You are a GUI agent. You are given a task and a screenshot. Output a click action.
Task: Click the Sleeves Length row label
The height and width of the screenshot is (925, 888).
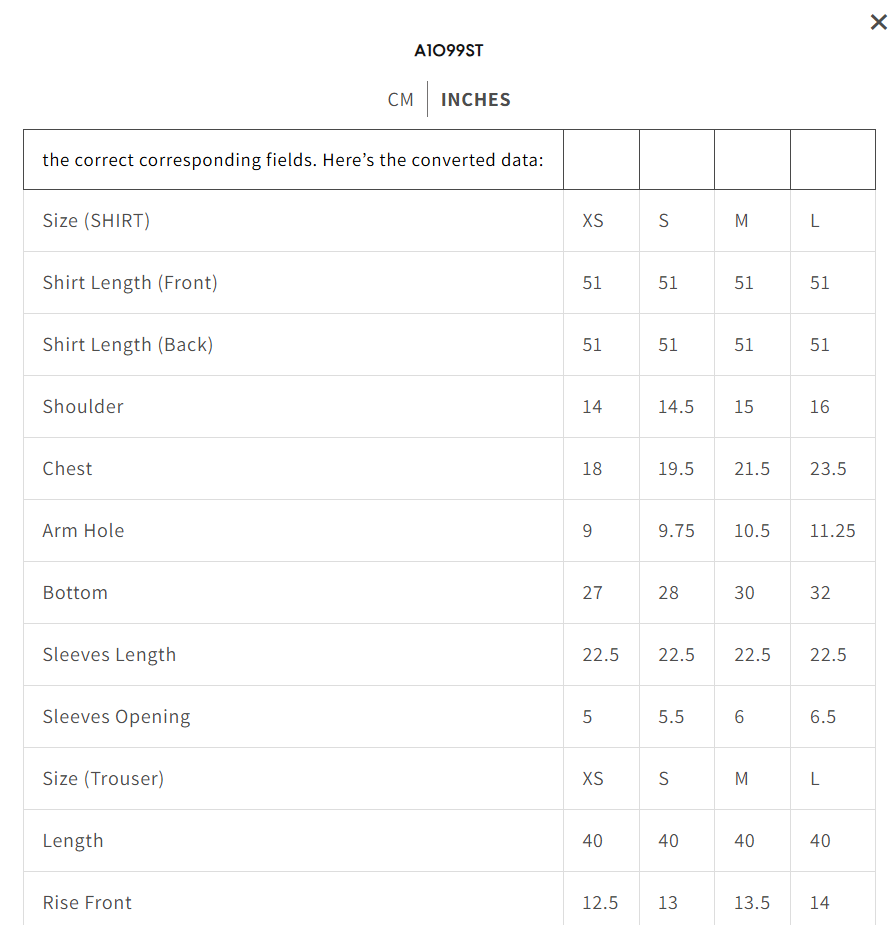point(109,655)
